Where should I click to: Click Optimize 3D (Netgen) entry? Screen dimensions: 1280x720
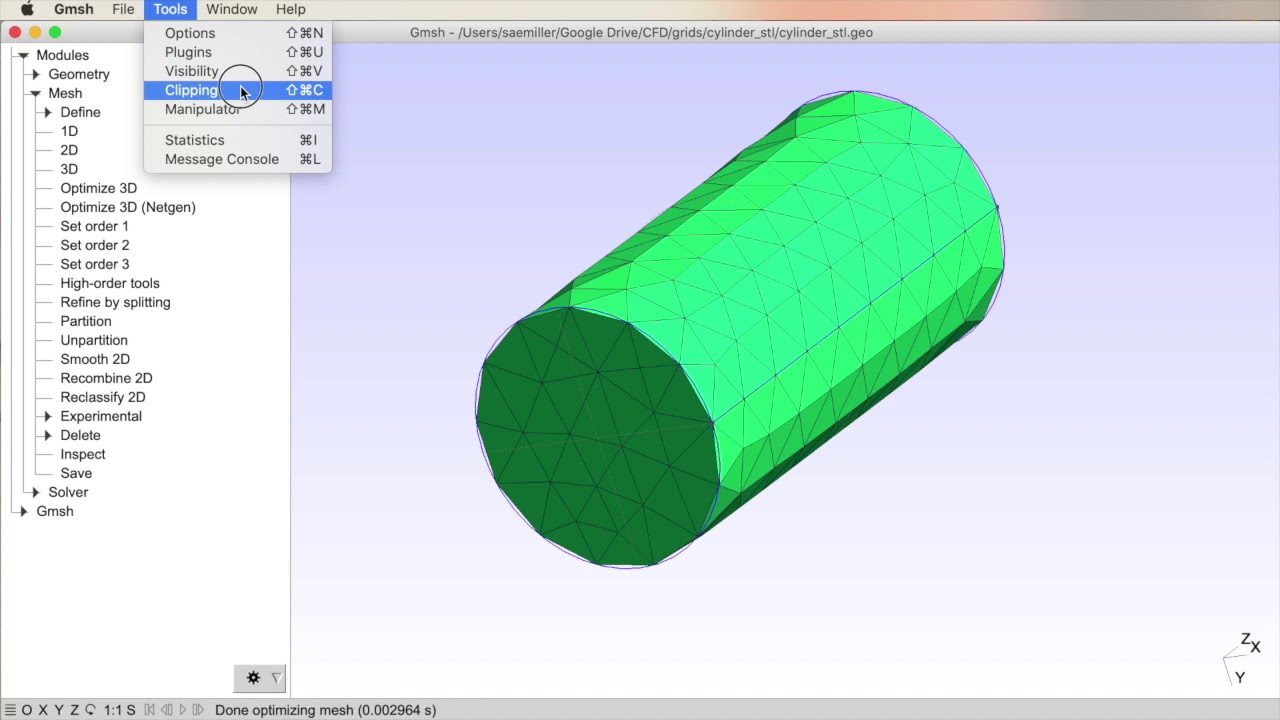[x=128, y=207]
